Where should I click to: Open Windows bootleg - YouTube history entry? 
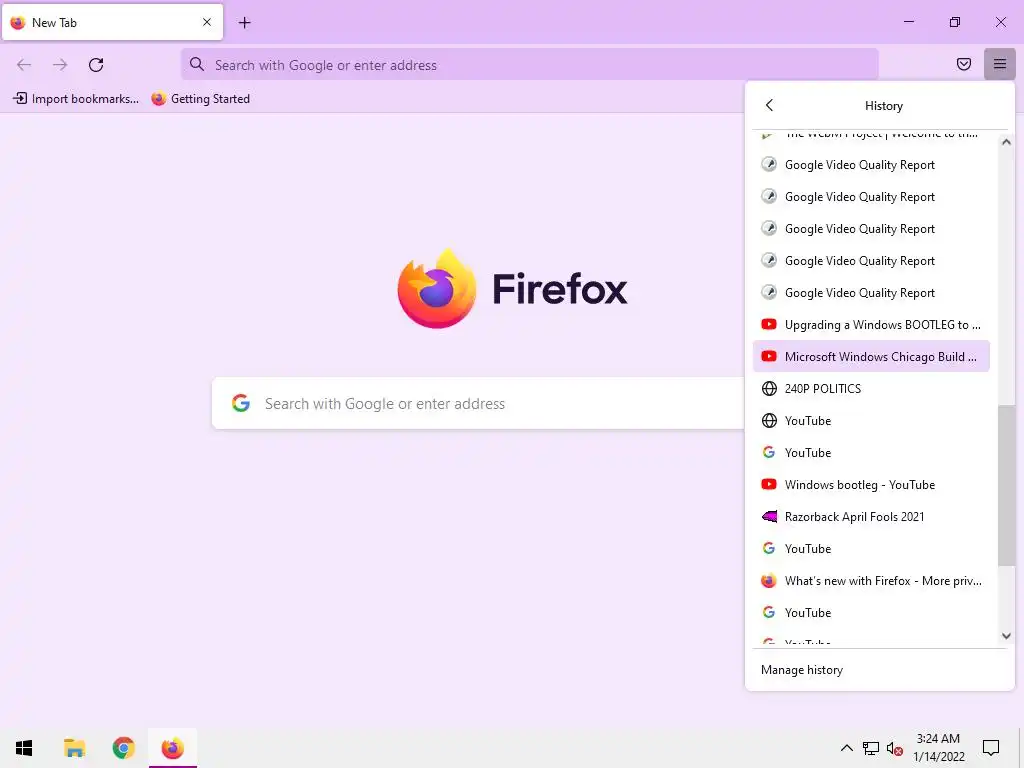click(x=871, y=485)
